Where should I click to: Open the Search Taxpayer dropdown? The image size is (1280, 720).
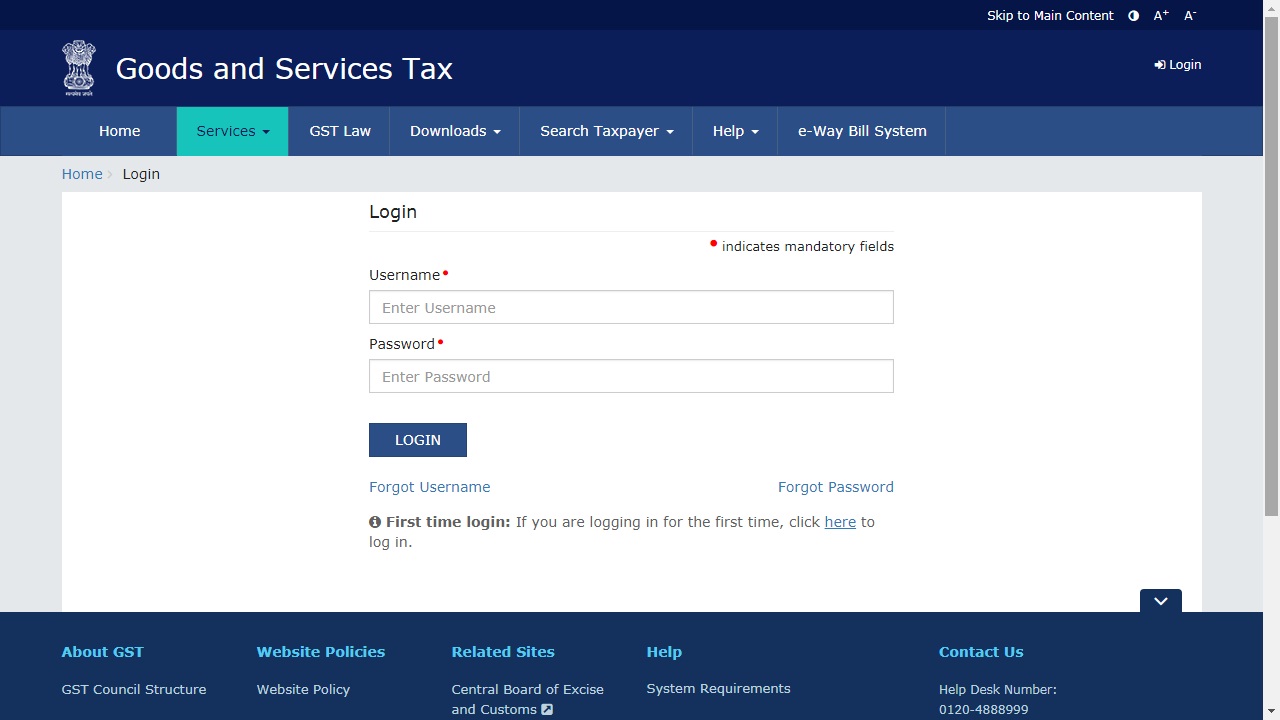[x=606, y=131]
